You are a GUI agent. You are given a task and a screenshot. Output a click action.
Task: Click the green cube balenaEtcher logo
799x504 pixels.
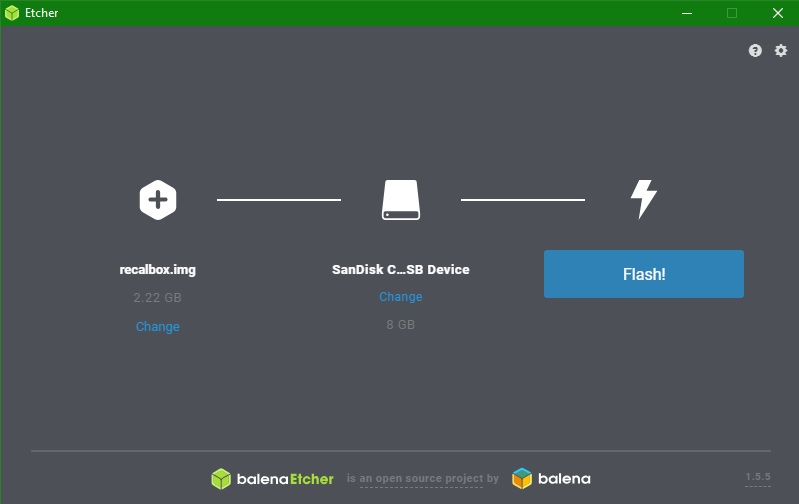click(x=221, y=479)
